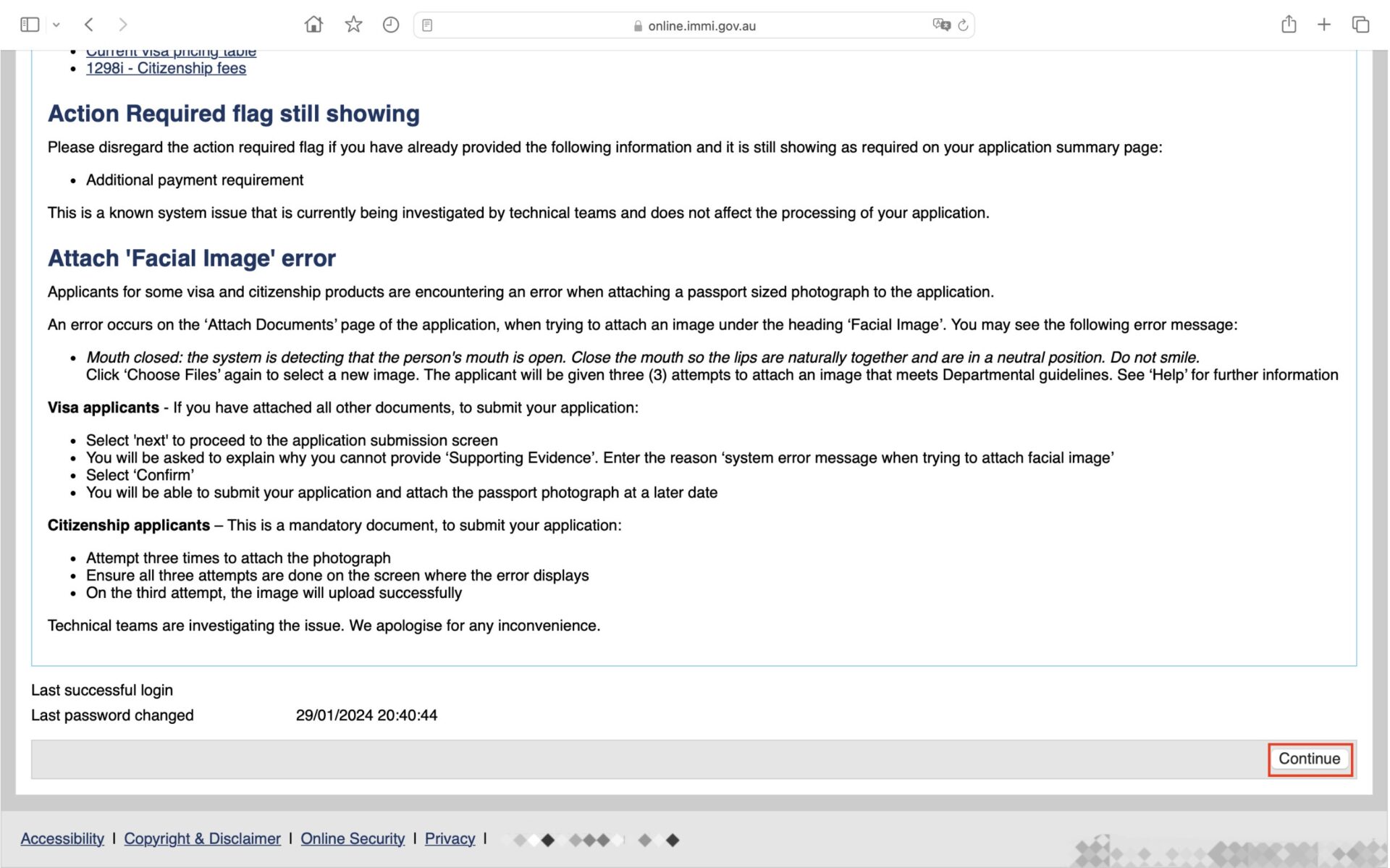Open the home page icon

[x=313, y=25]
